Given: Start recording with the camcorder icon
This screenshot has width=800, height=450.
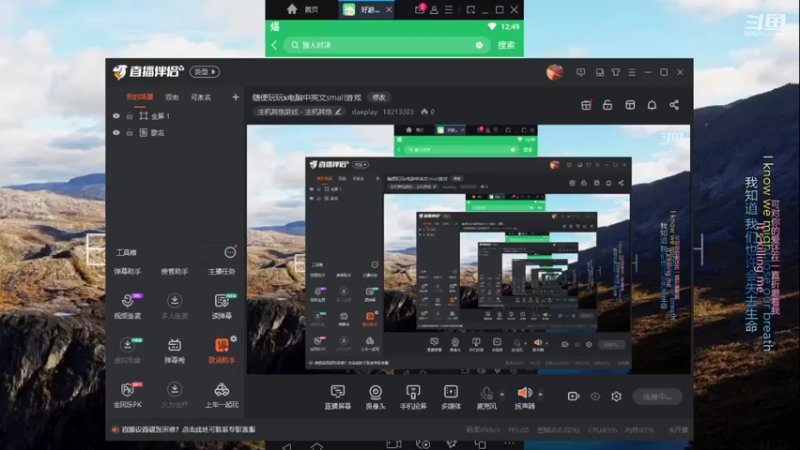Looking at the screenshot, I should click(573, 396).
